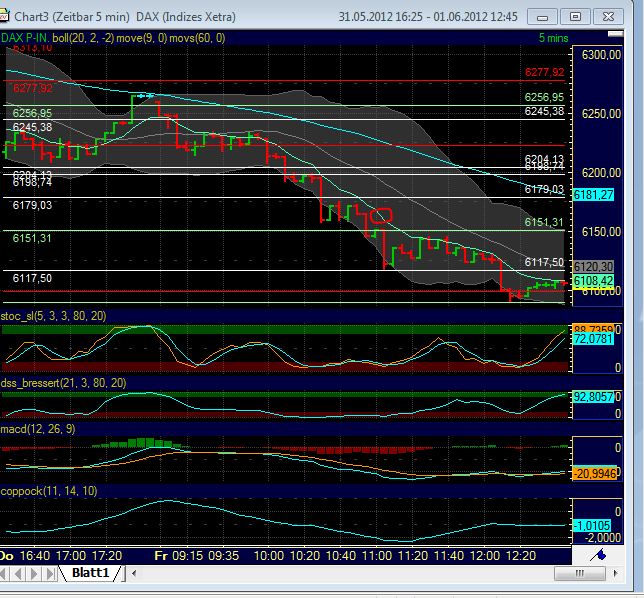The height and width of the screenshot is (598, 644).
Task: Jump to the last sheet tab arrow
Action: click(50, 573)
